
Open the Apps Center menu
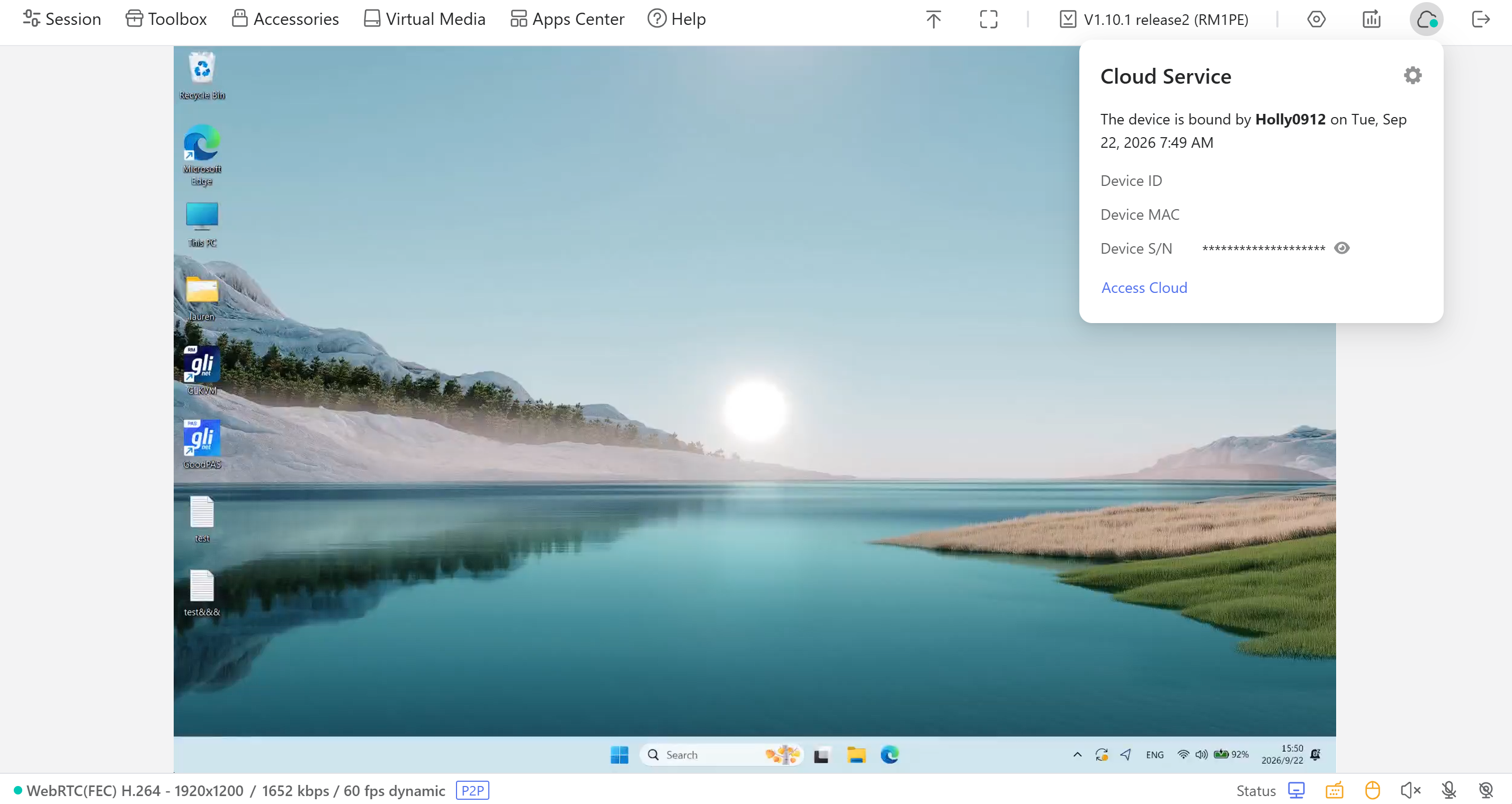pyautogui.click(x=567, y=19)
